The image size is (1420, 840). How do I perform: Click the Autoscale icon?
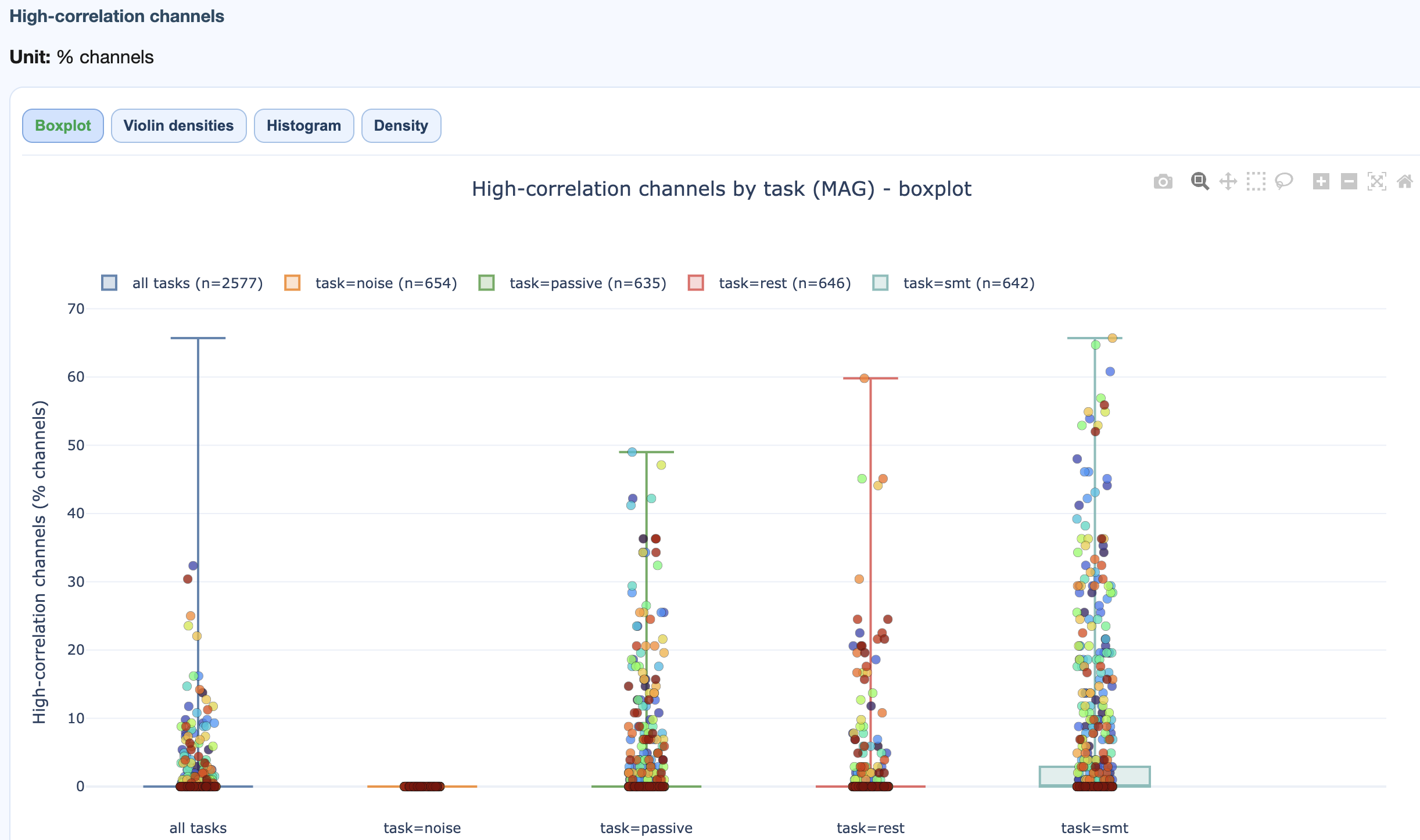click(1376, 182)
